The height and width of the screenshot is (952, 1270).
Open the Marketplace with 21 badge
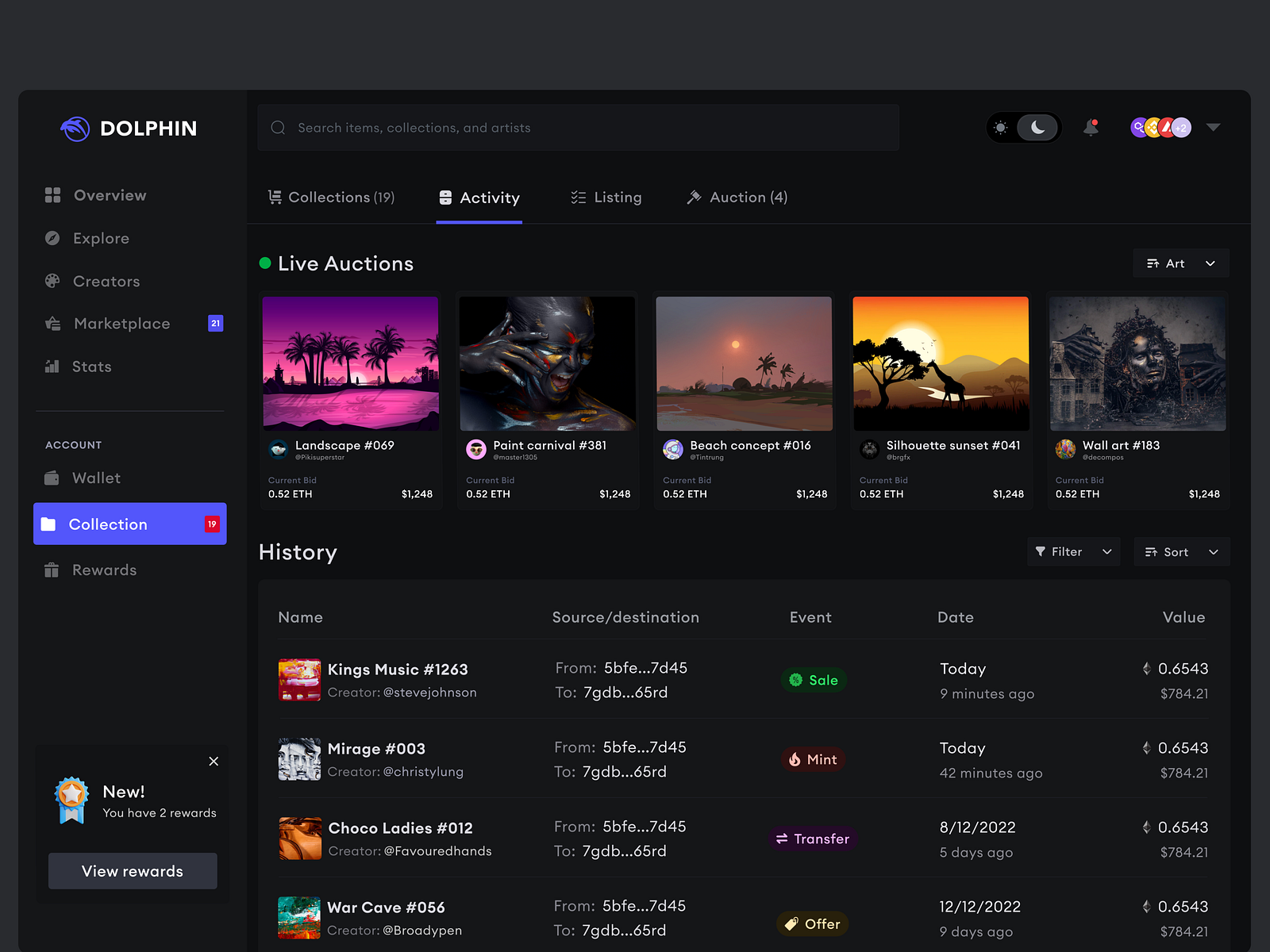[x=121, y=324]
